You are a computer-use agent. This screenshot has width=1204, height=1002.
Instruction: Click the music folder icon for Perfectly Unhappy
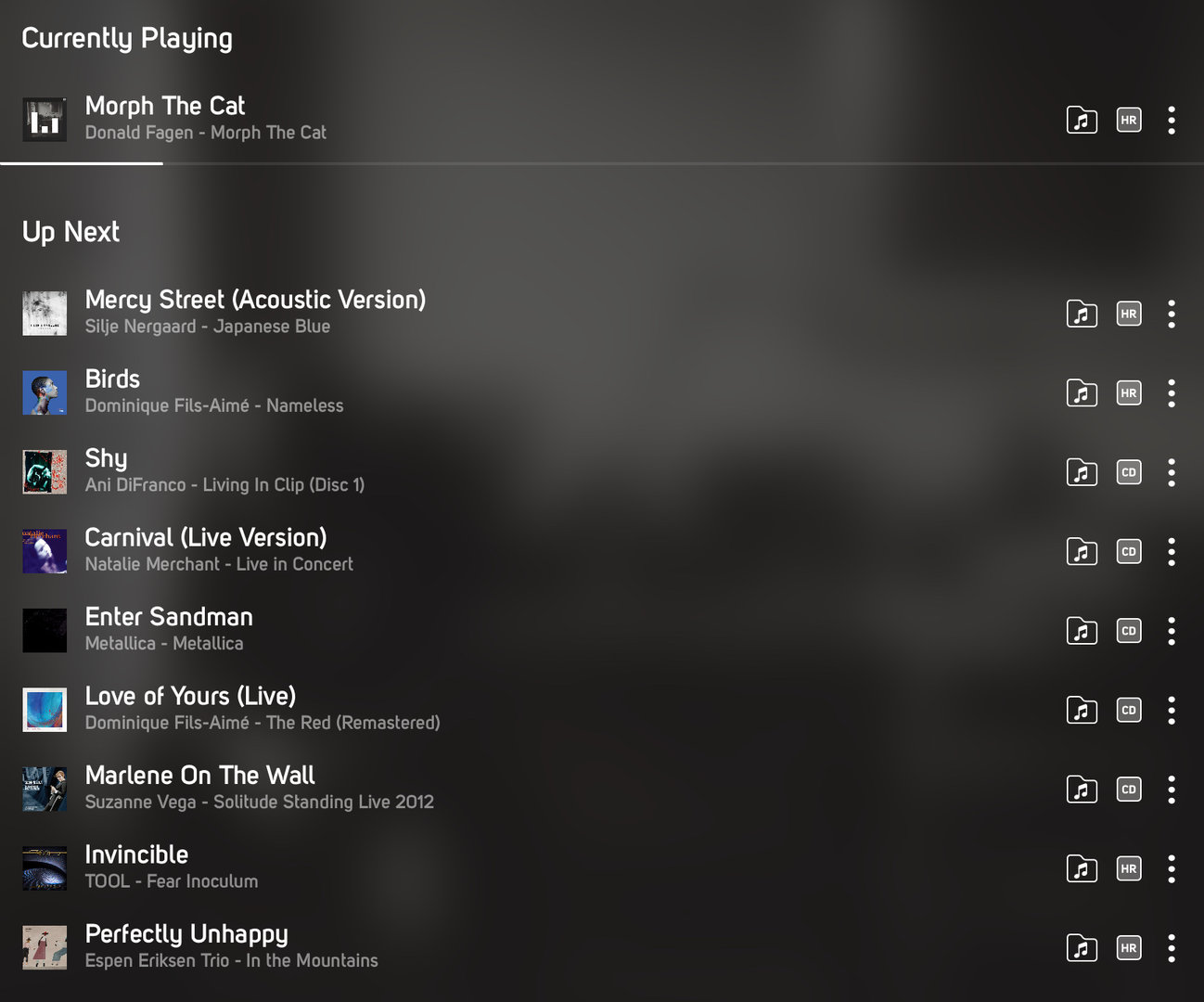[x=1082, y=948]
